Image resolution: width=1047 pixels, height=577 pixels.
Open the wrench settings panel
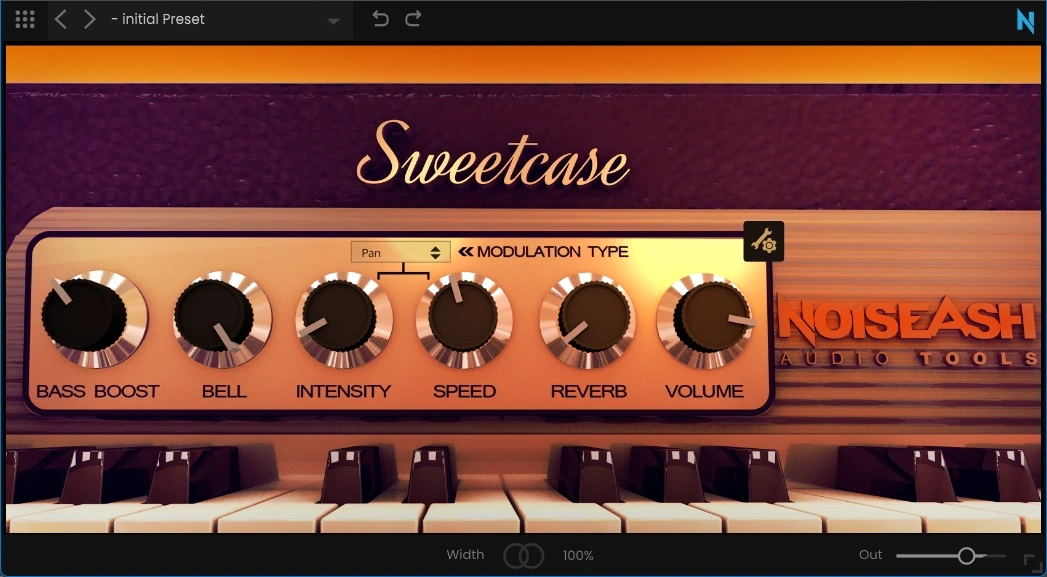click(x=764, y=241)
